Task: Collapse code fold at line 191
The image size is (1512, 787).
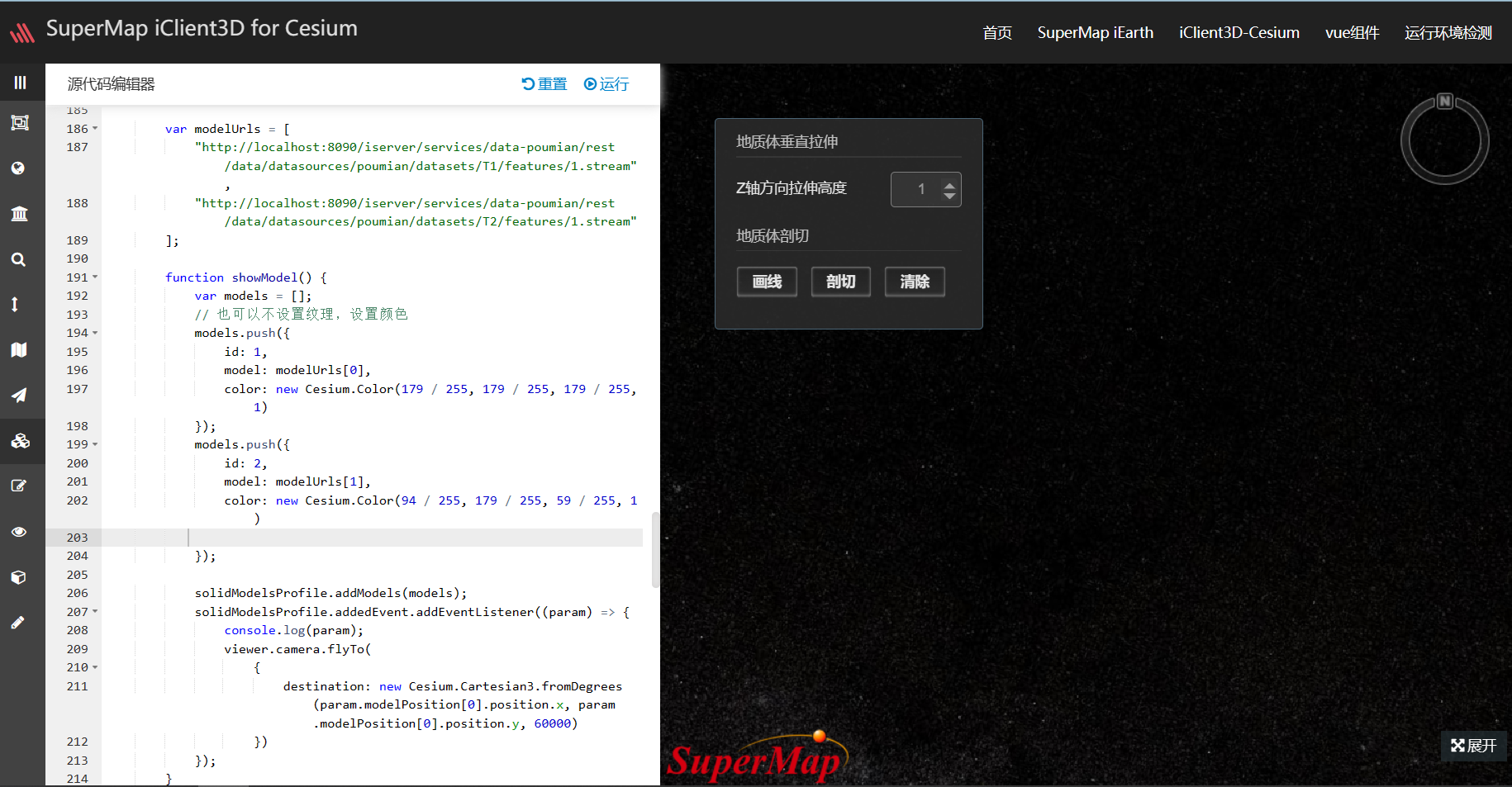Action: tap(95, 277)
